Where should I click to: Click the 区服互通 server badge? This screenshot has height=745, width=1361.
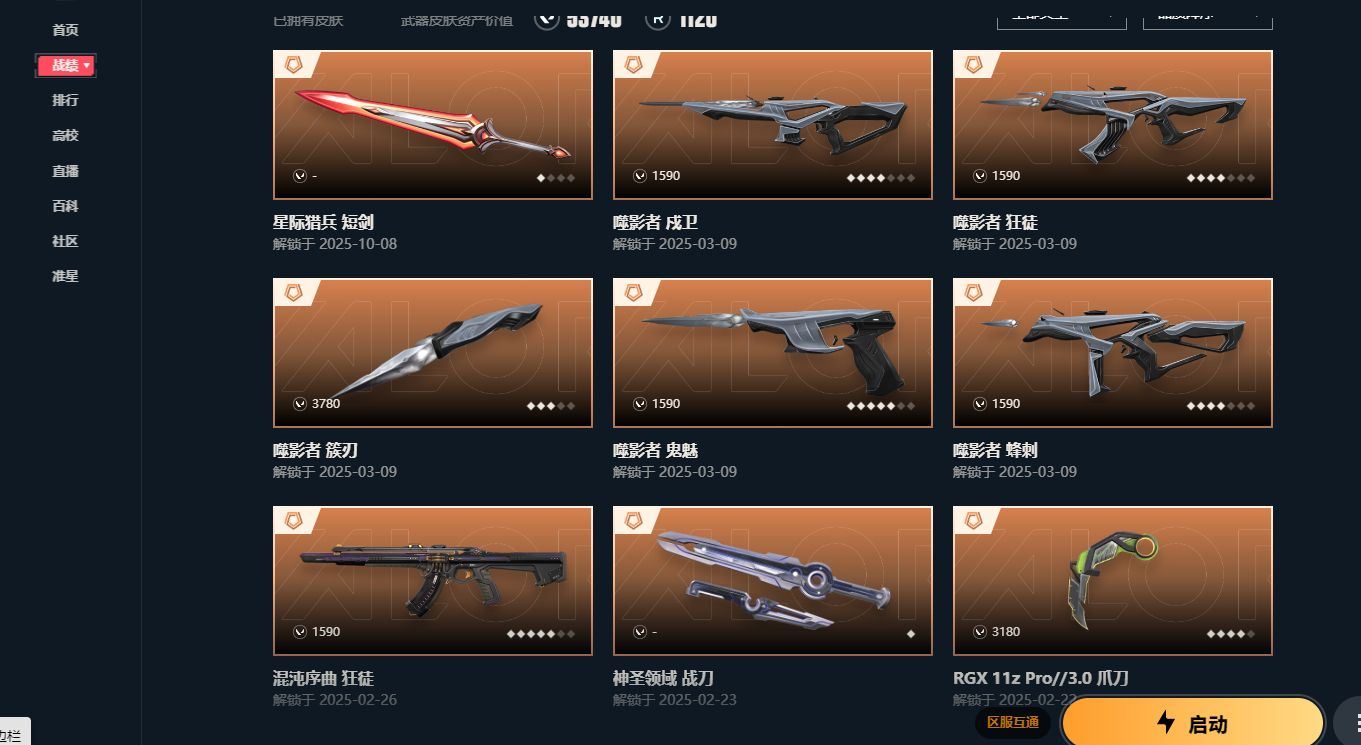tap(1012, 722)
